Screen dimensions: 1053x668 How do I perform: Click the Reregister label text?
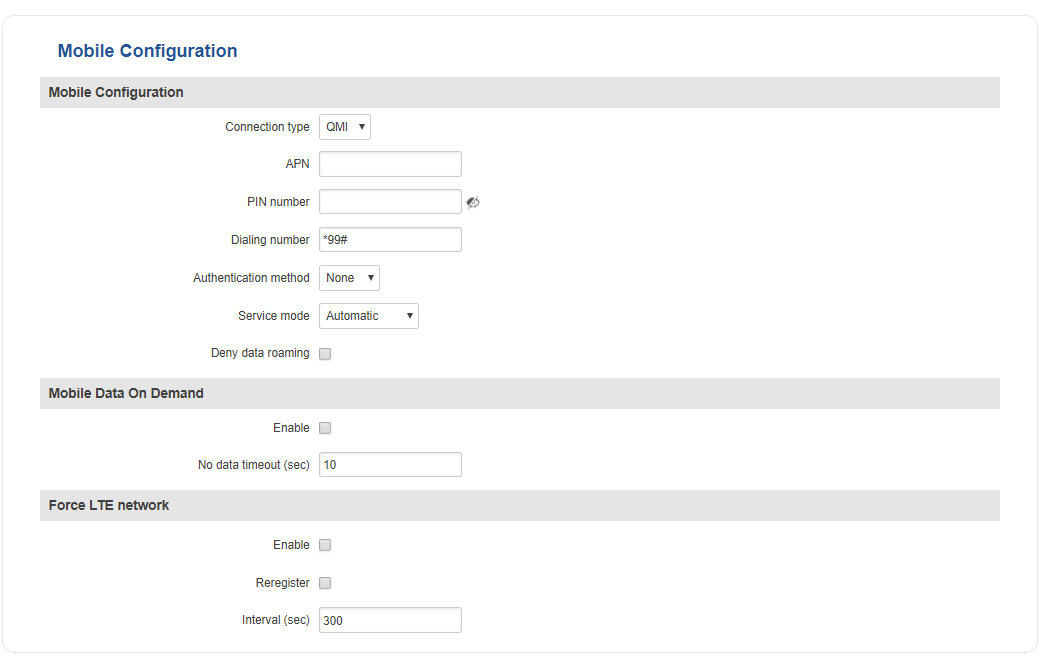click(x=282, y=583)
